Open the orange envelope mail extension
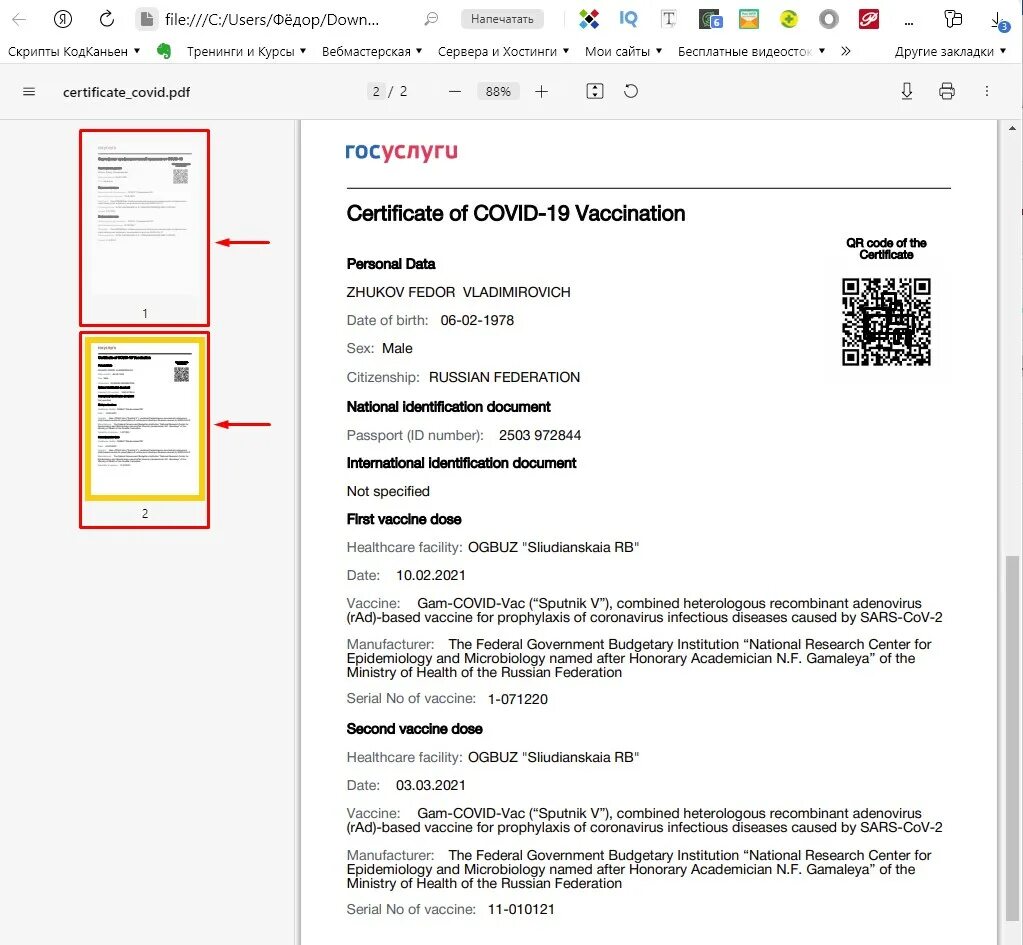Image resolution: width=1023 pixels, height=945 pixels. (749, 20)
